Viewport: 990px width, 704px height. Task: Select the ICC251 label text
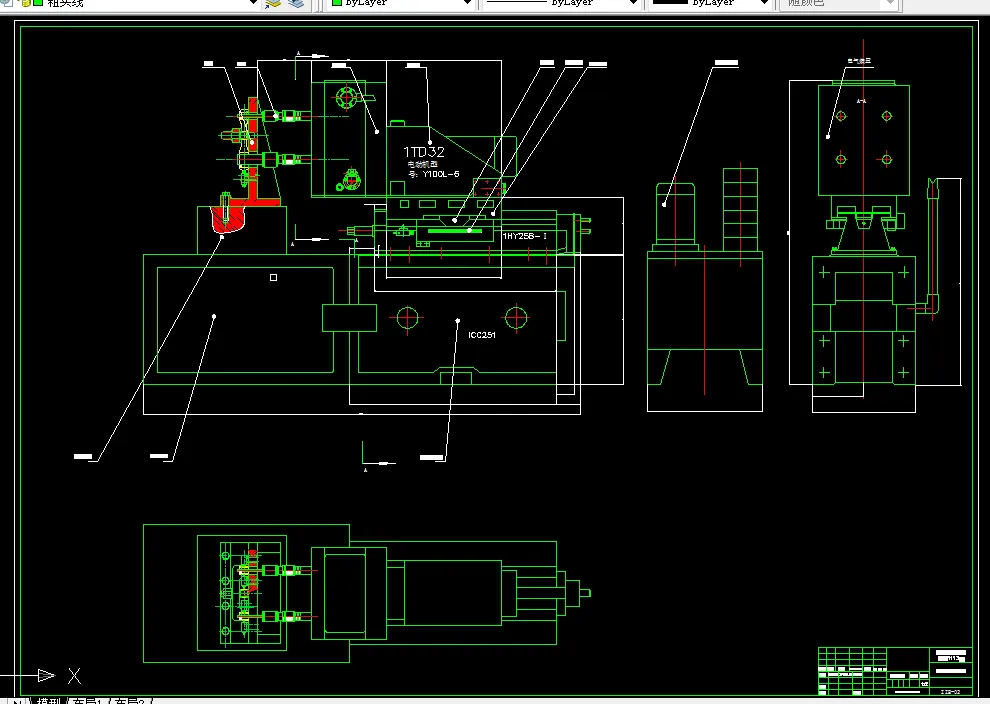coord(482,335)
